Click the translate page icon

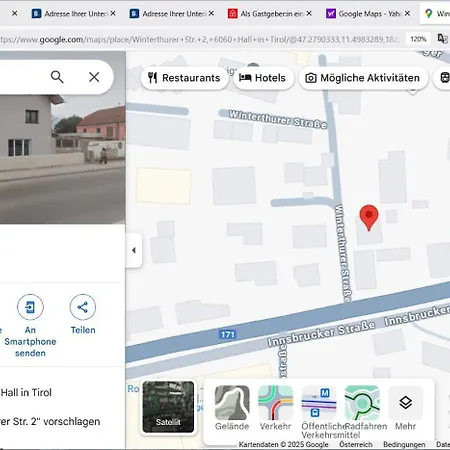click(443, 39)
